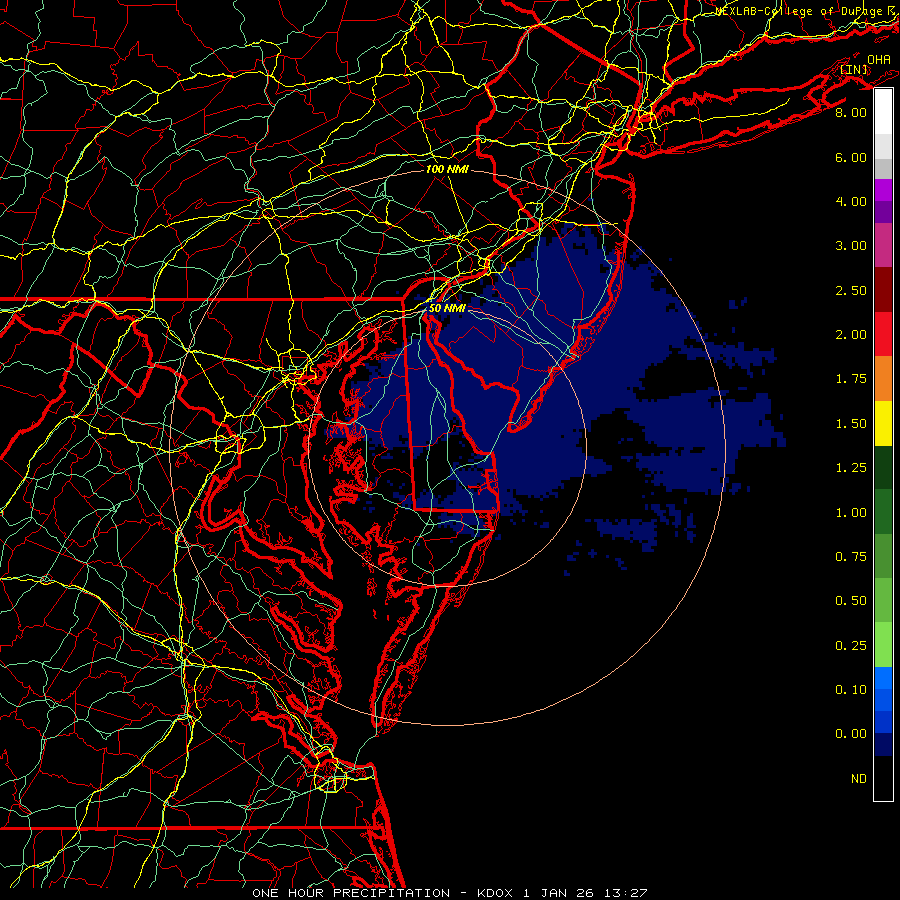This screenshot has height=900, width=900.
Task: Click the darkest green 1.25 legend swatch
Action: point(883,467)
